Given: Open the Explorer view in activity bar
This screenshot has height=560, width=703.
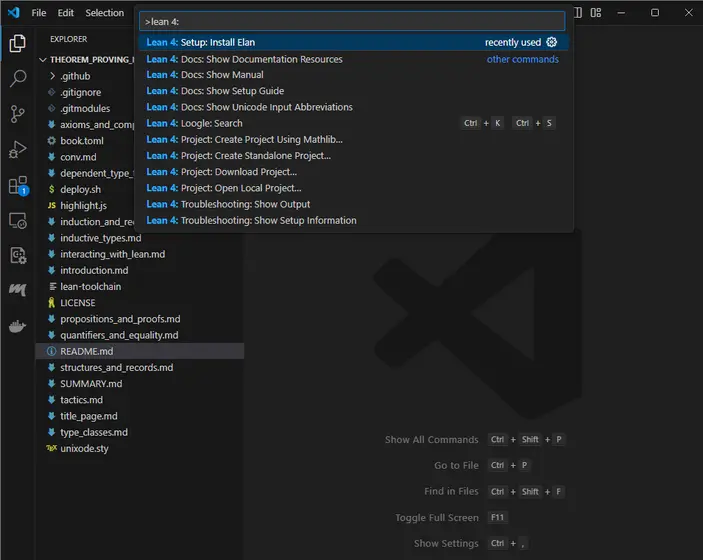Looking at the screenshot, I should 17,43.
